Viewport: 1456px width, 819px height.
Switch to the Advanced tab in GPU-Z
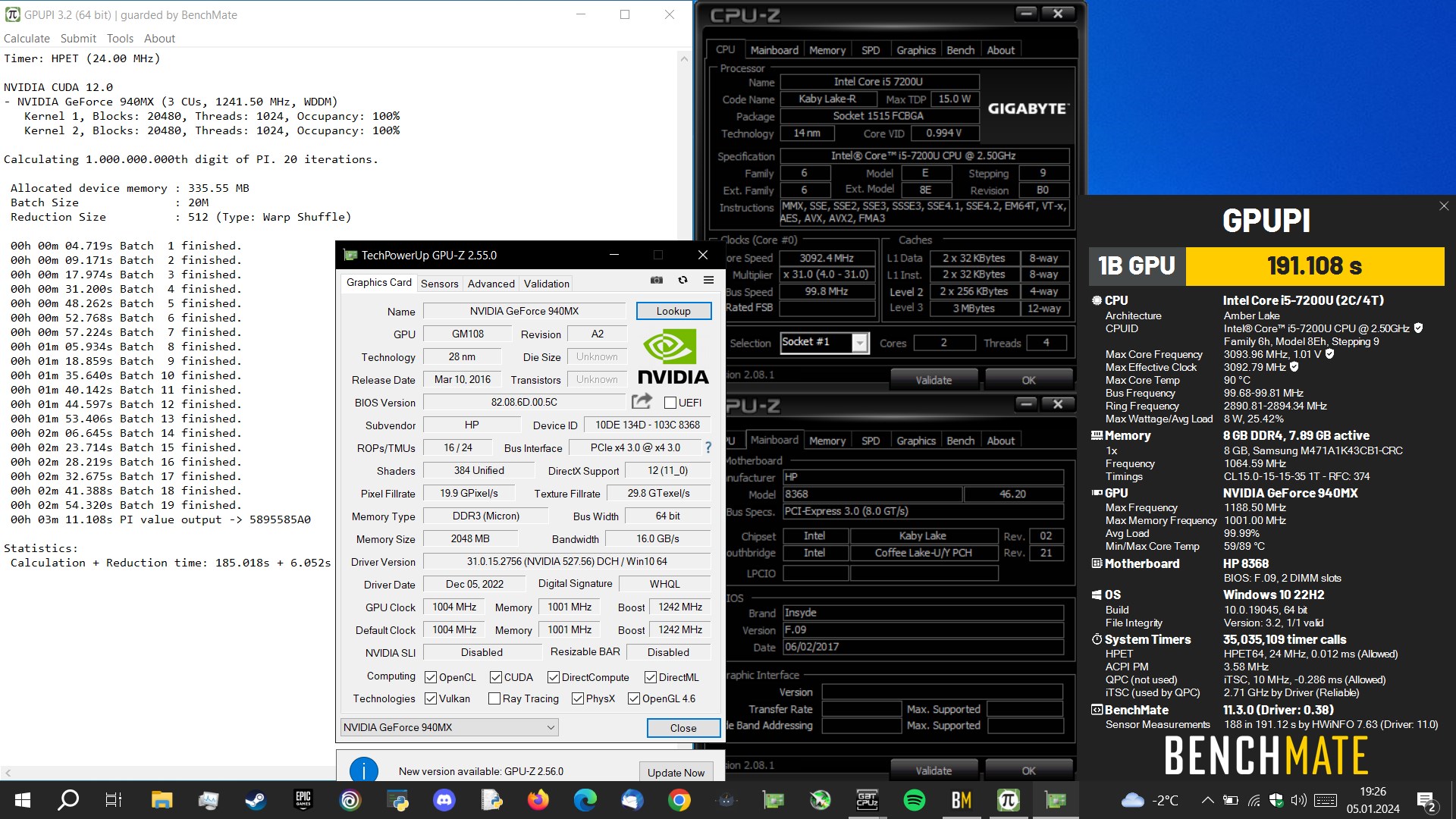coord(491,284)
